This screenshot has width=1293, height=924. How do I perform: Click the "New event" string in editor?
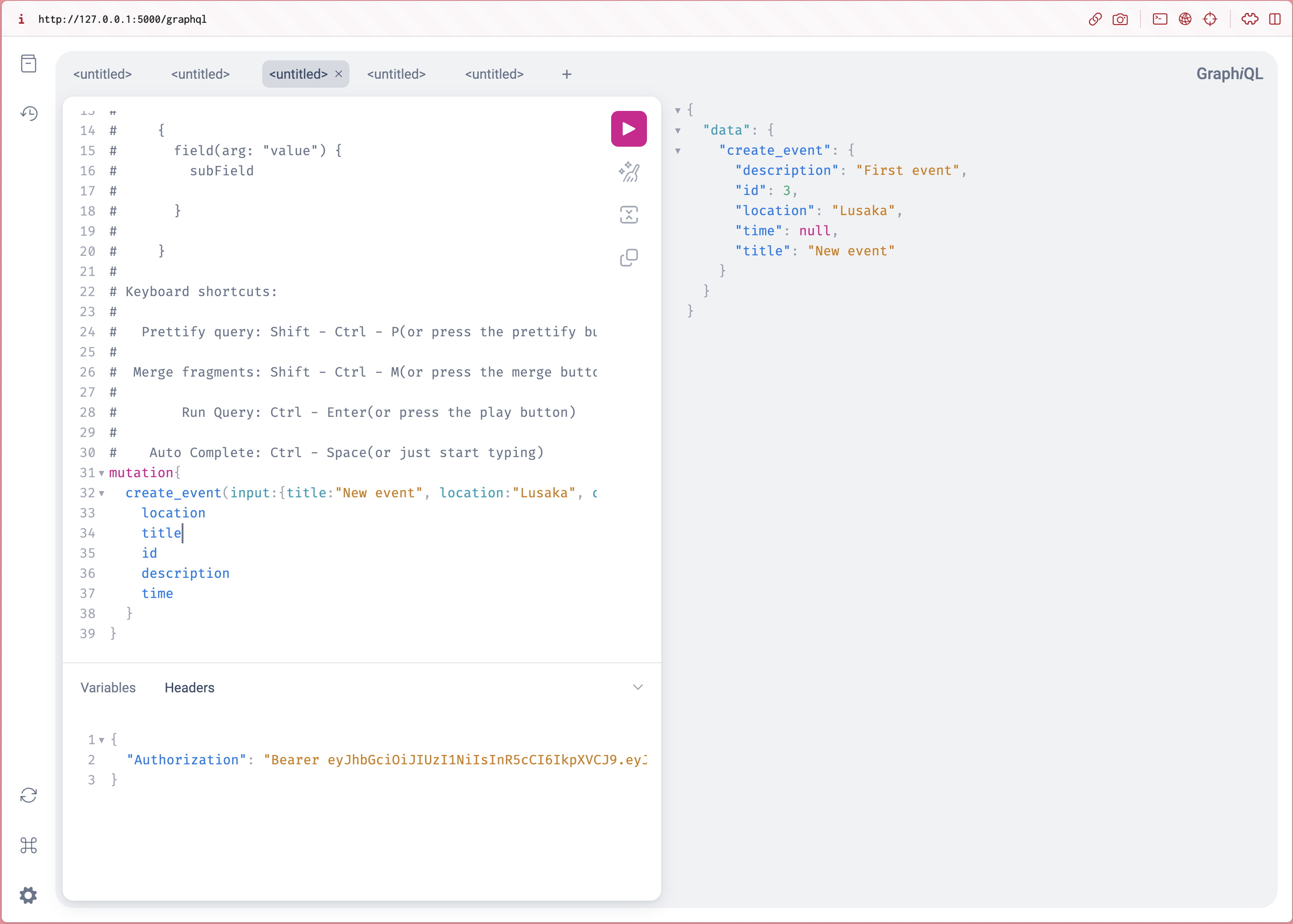point(379,493)
